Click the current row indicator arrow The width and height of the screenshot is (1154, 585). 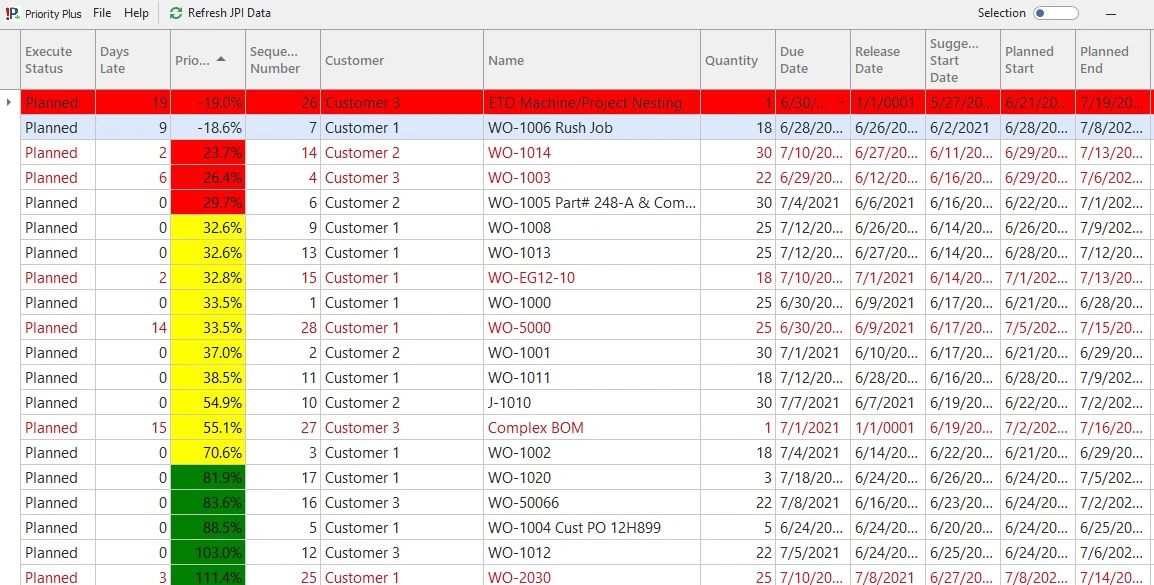[9, 102]
